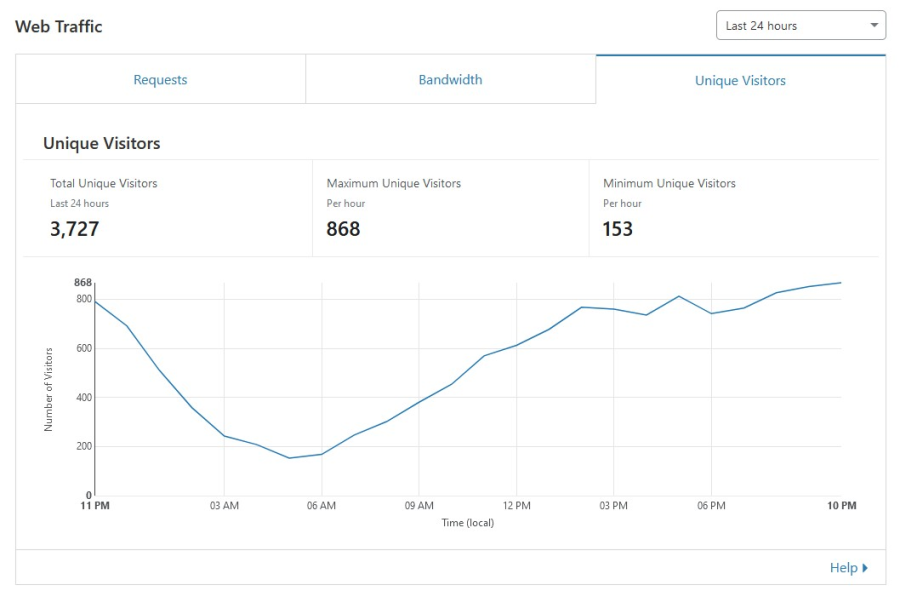Click the Minimum Unique Visitors value 153

click(x=617, y=229)
